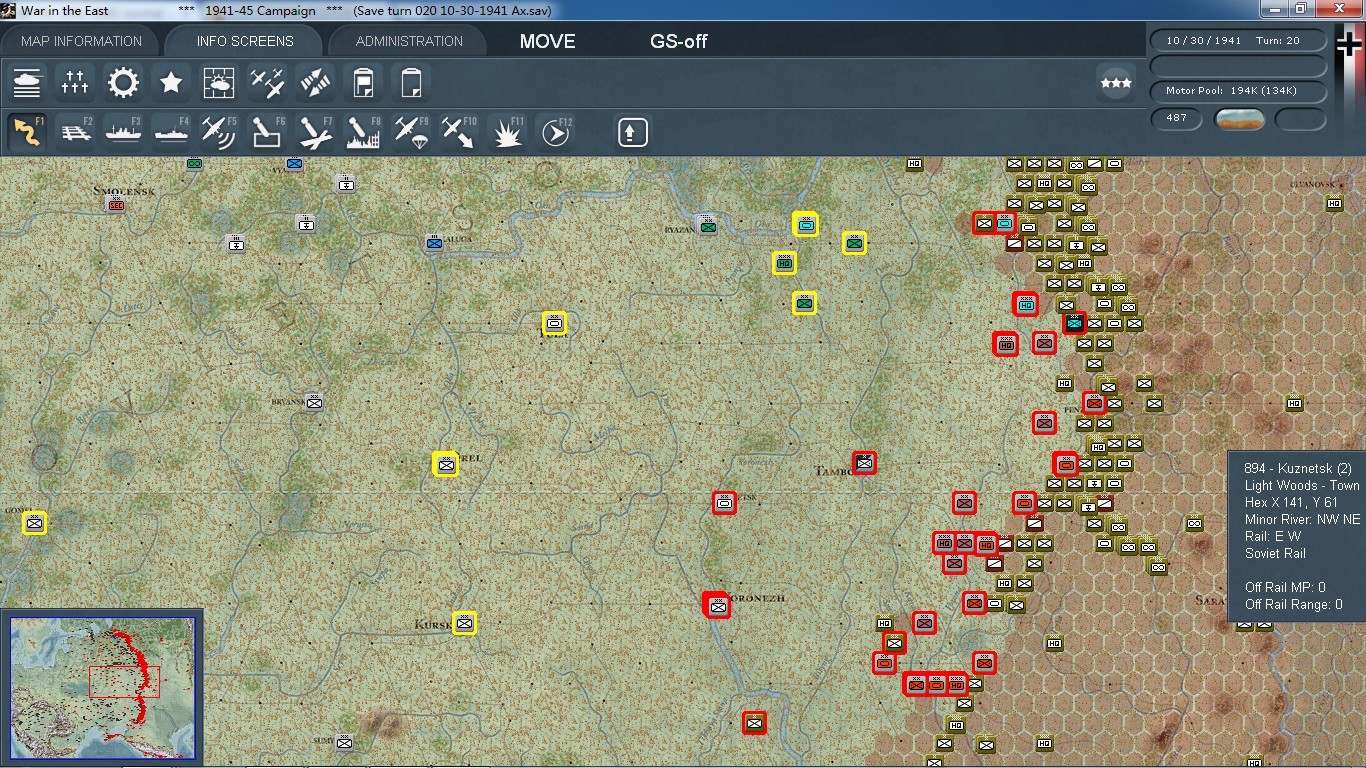Open the victory star icon screen
1366x768 pixels.
[171, 83]
